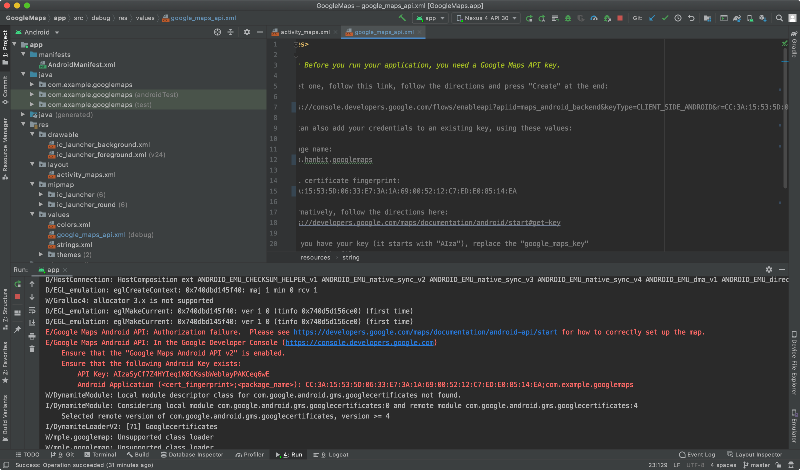Screen dimensions: 800x470
Task: Click the Scroll to End icon in Run panel
Action: (32, 323)
